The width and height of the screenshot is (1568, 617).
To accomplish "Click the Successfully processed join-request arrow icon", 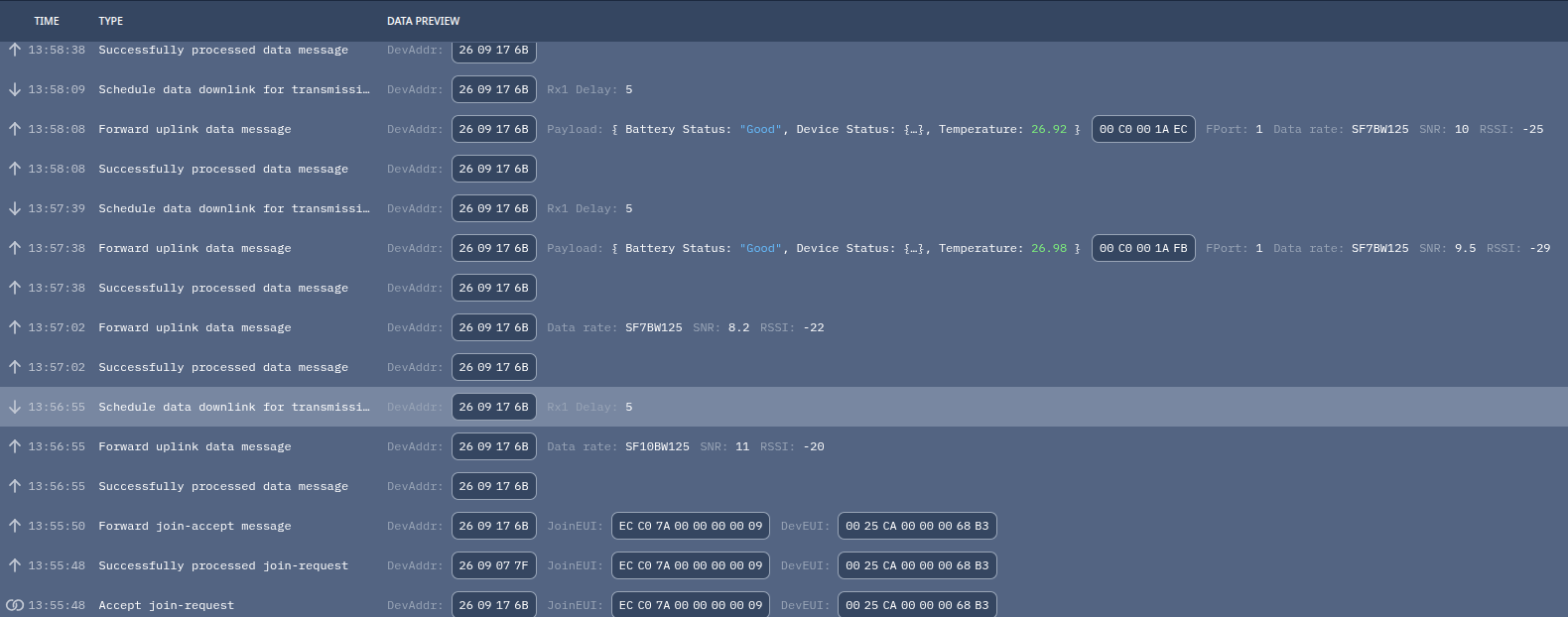I will pyautogui.click(x=15, y=565).
